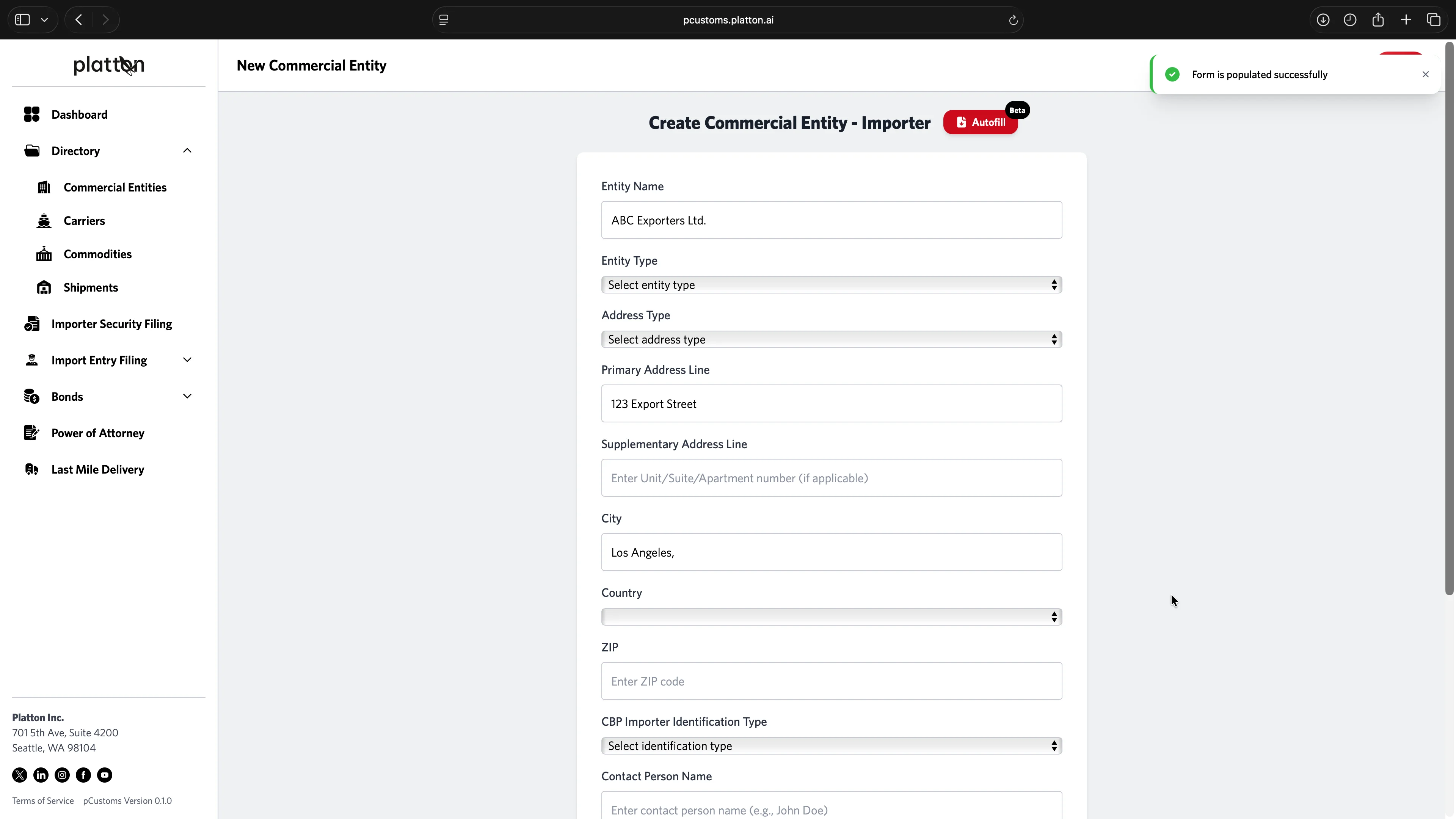Open the Country dropdown
Image resolution: width=1456 pixels, height=819 pixels.
click(831, 617)
